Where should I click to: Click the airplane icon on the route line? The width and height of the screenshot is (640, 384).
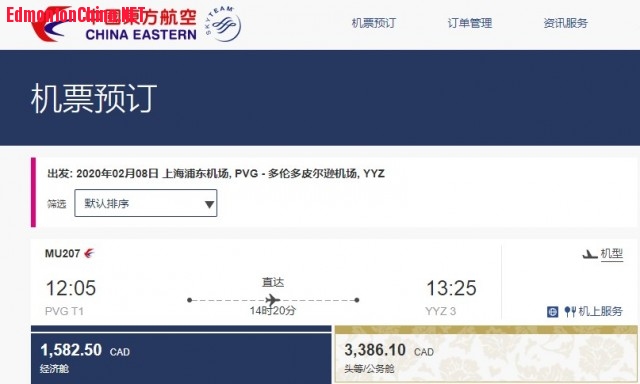[273, 300]
